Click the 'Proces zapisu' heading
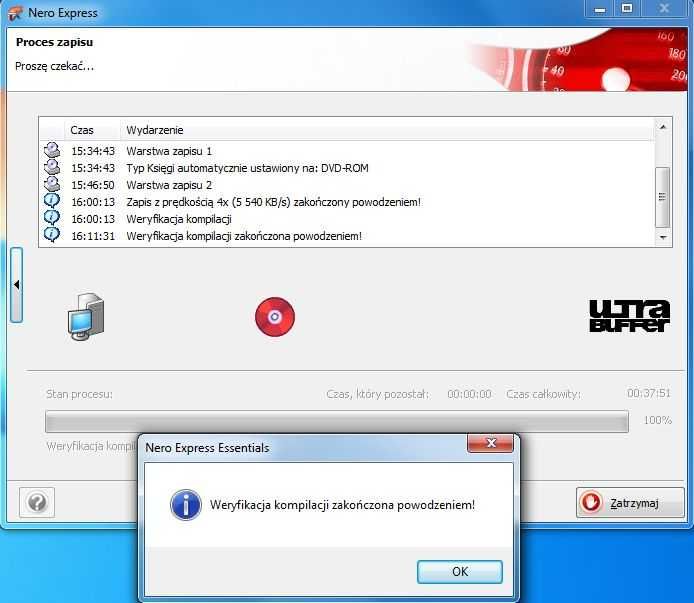This screenshot has height=603, width=694. pyautogui.click(x=54, y=42)
